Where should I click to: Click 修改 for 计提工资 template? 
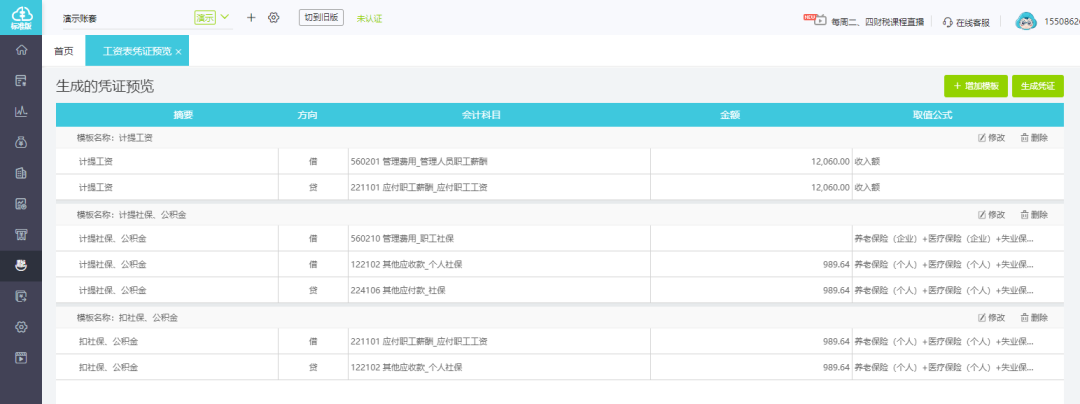click(x=991, y=138)
